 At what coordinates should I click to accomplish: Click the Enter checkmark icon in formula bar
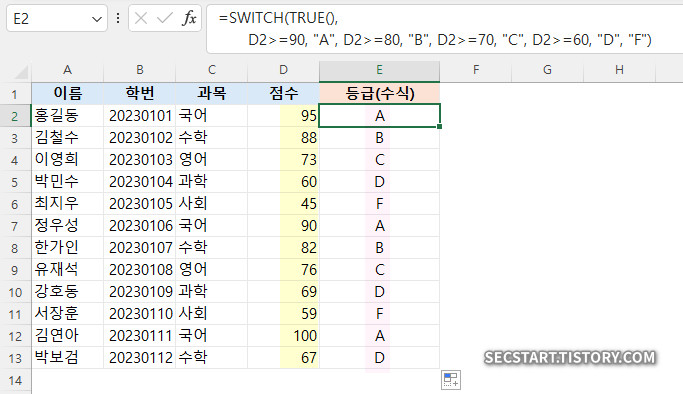pyautogui.click(x=165, y=18)
